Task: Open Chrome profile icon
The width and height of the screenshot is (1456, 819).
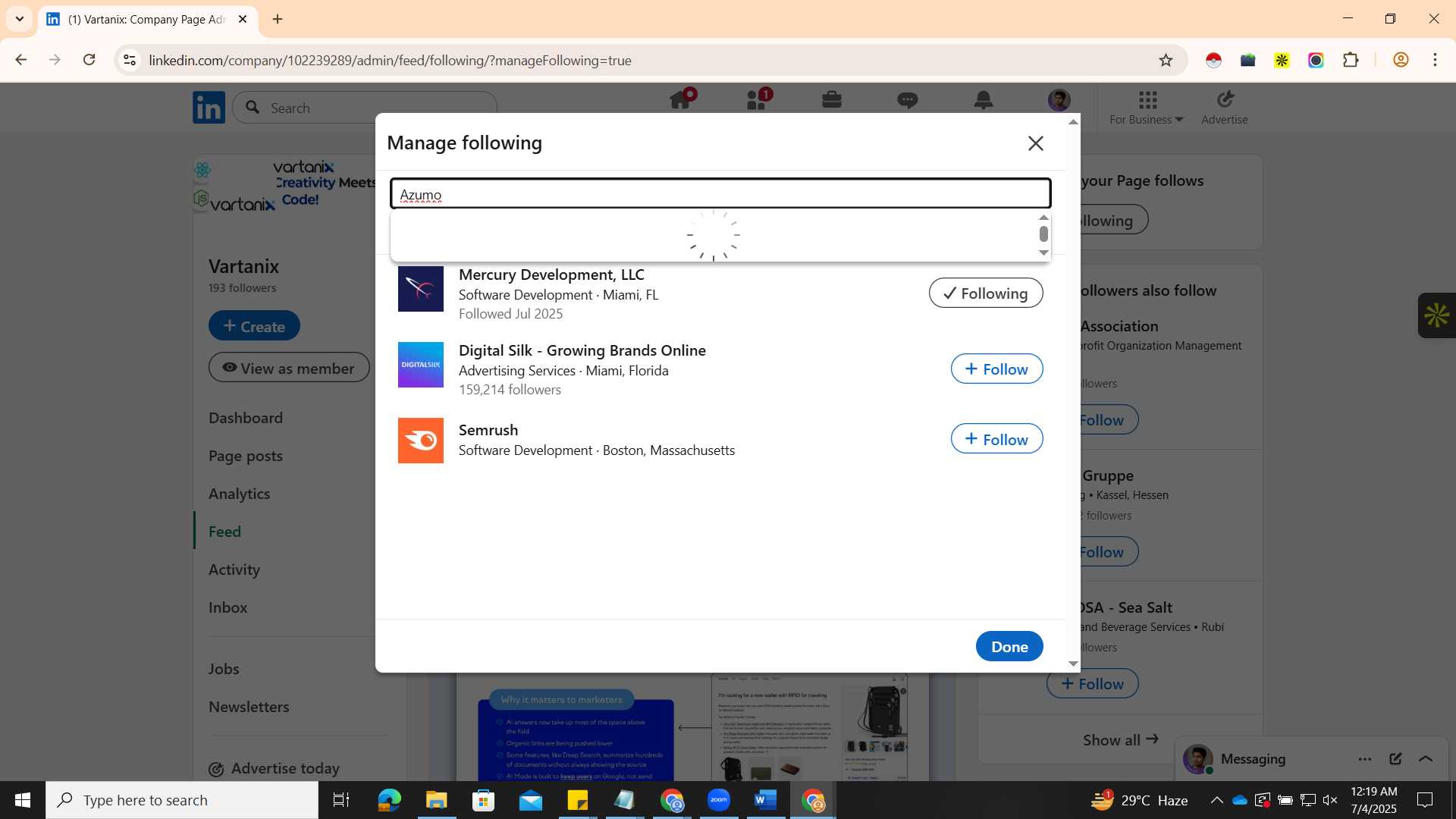Action: pos(1401,60)
